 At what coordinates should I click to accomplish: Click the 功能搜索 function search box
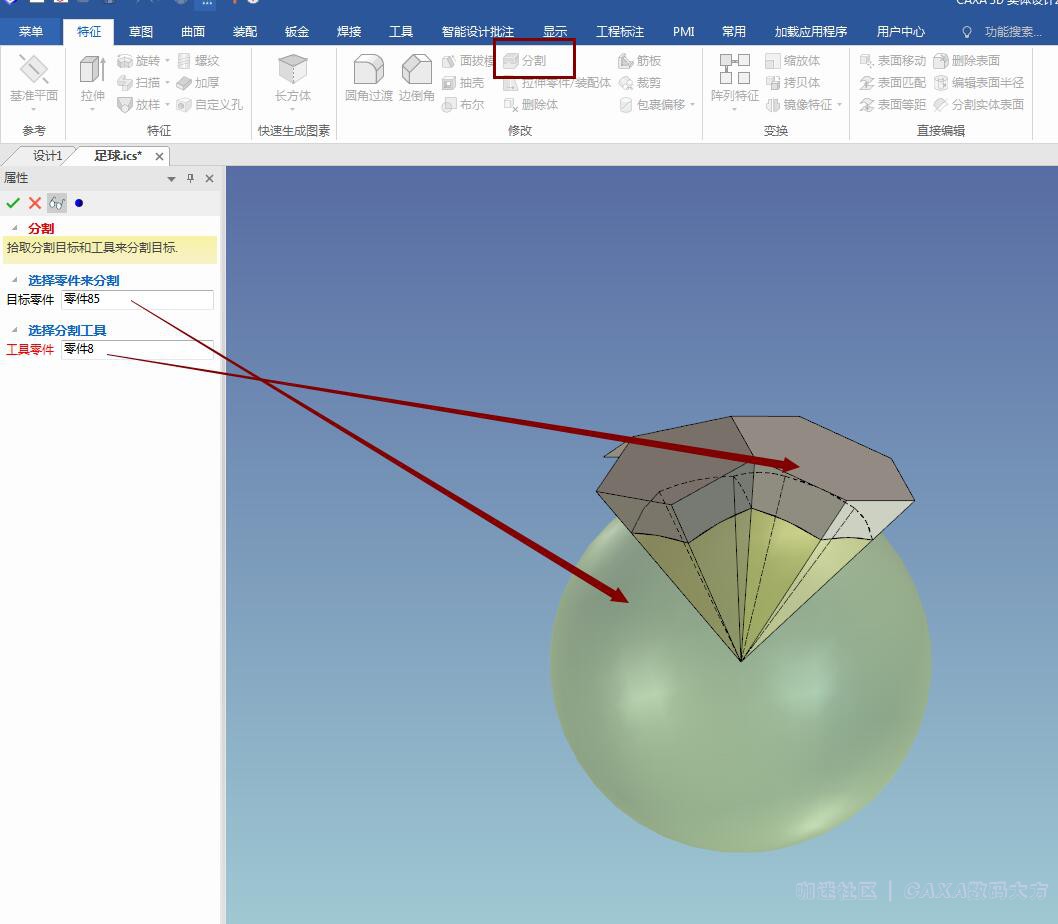(x=1003, y=32)
